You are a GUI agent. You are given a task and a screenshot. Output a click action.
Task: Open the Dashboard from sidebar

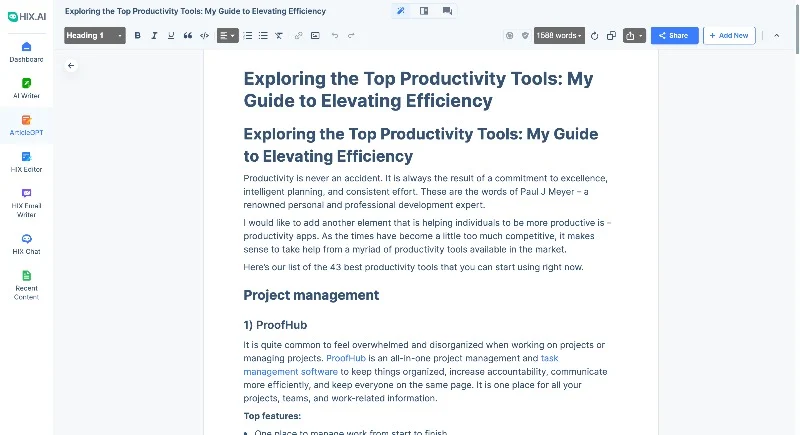pyautogui.click(x=27, y=52)
